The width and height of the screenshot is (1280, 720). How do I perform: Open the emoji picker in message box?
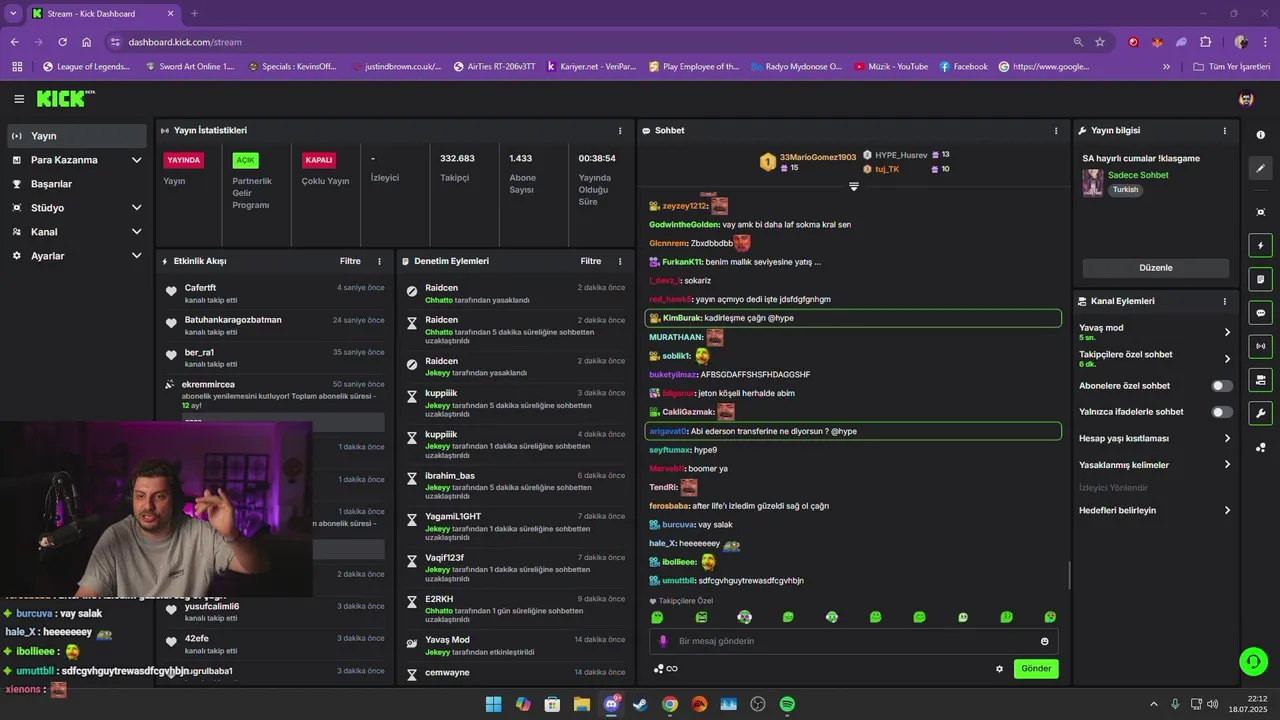tap(1045, 641)
